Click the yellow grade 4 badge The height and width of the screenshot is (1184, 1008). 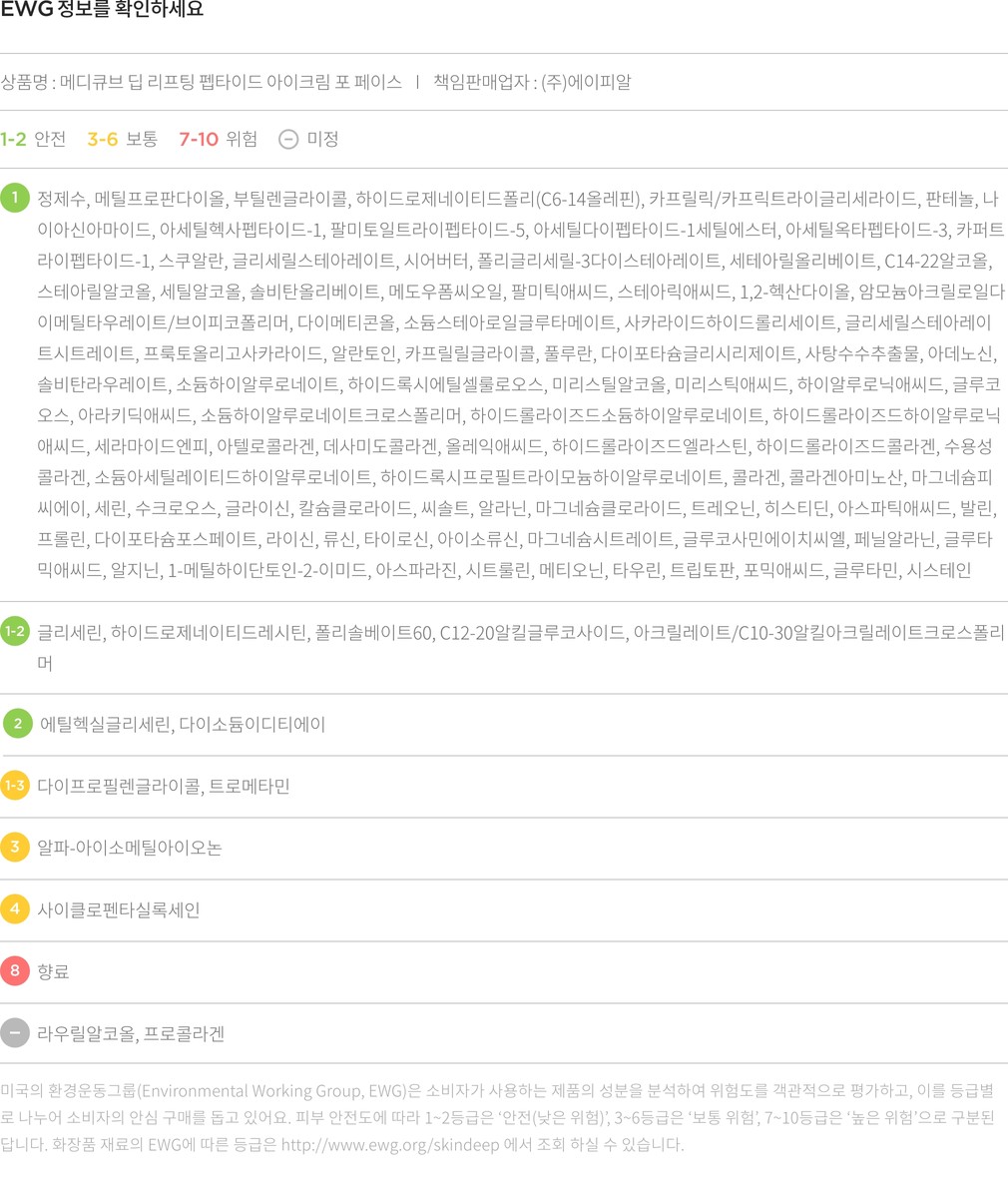[x=15, y=909]
